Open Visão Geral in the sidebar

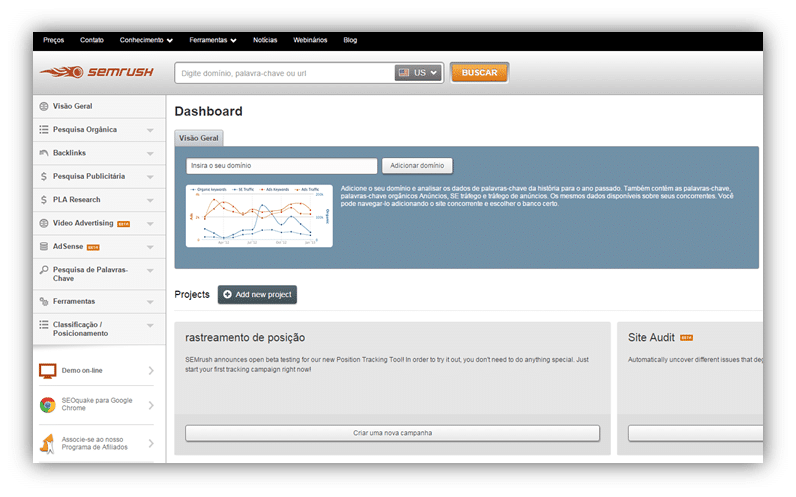[99, 106]
